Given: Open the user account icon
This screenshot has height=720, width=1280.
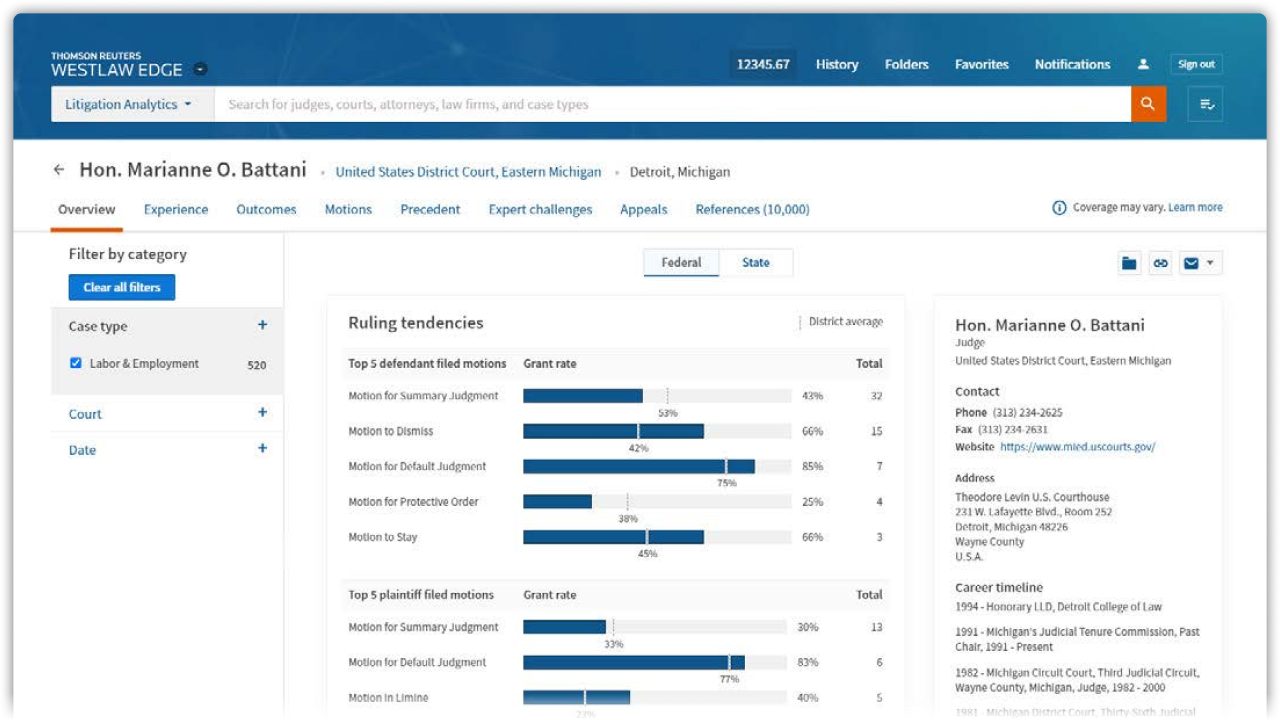Looking at the screenshot, I should [x=1142, y=64].
